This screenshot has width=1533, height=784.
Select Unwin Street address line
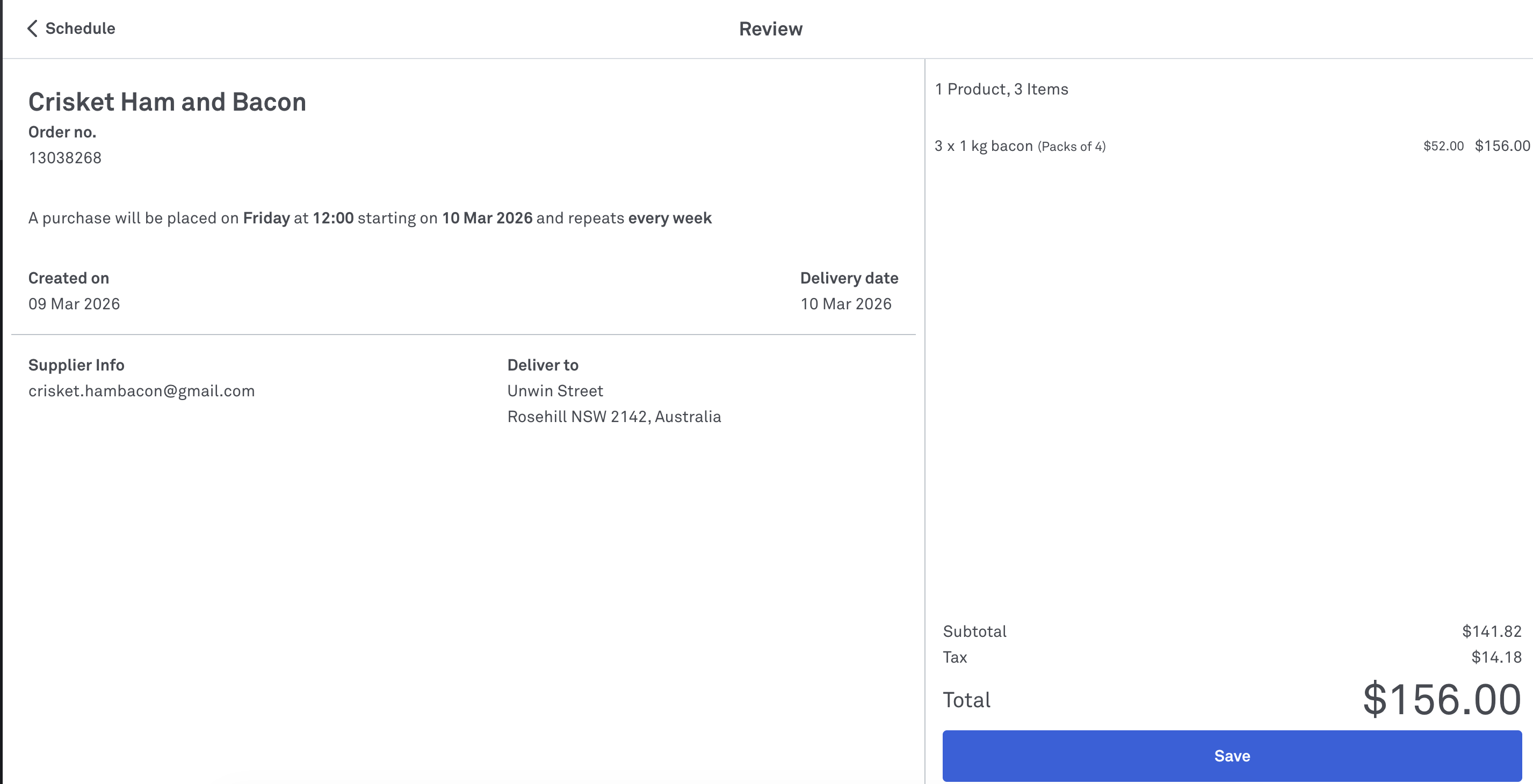click(555, 391)
